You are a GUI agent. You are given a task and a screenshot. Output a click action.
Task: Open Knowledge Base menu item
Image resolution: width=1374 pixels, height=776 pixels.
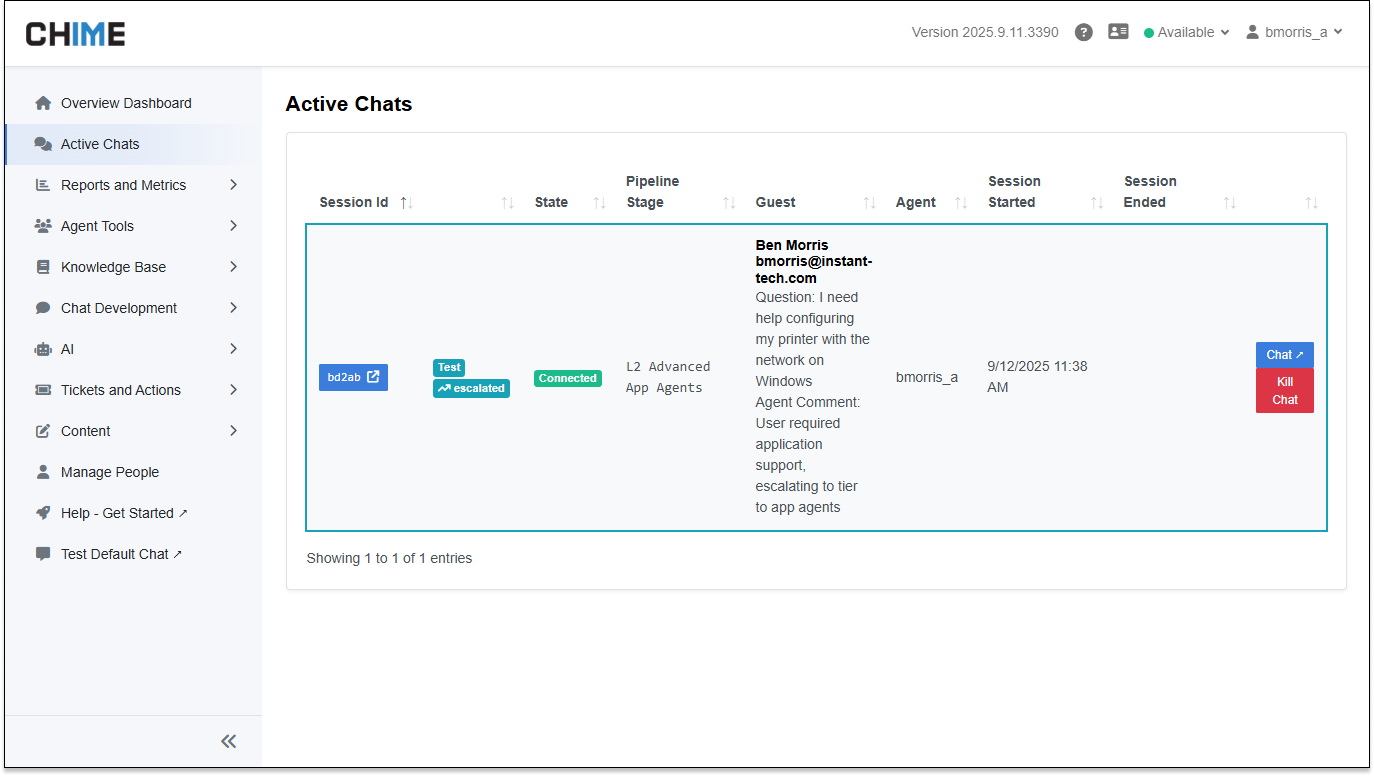(x=134, y=267)
